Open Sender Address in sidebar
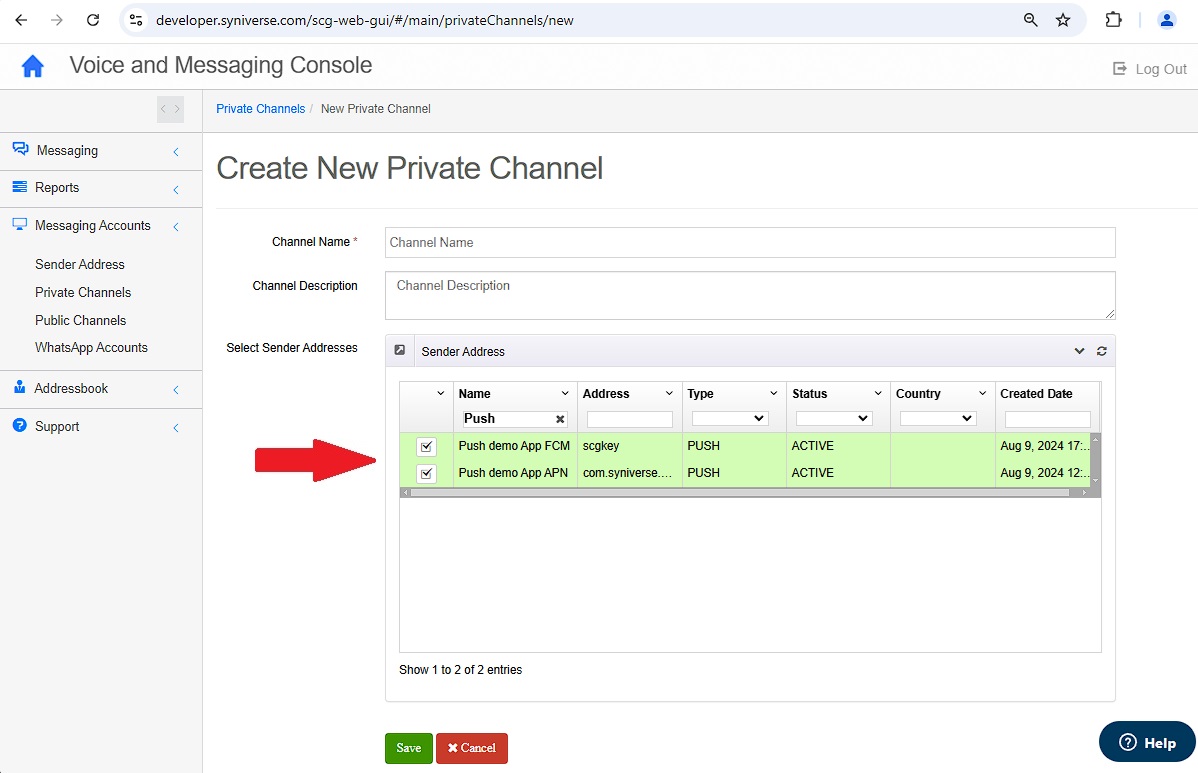 79,264
